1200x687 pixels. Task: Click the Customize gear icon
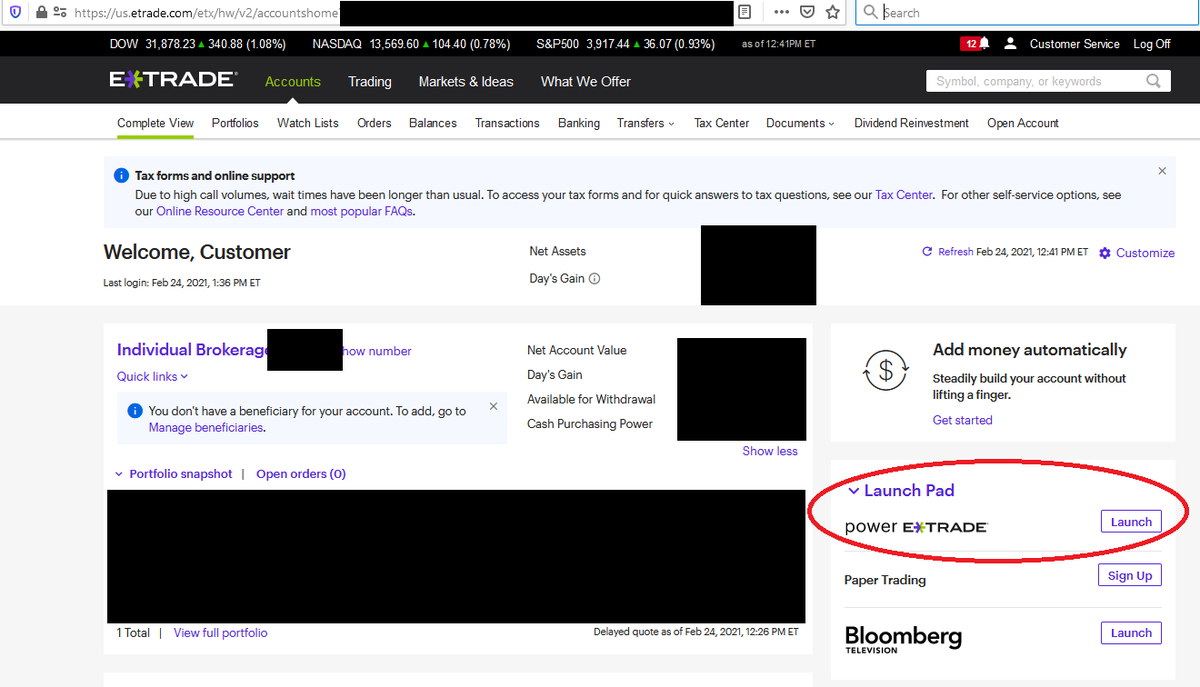[1105, 253]
